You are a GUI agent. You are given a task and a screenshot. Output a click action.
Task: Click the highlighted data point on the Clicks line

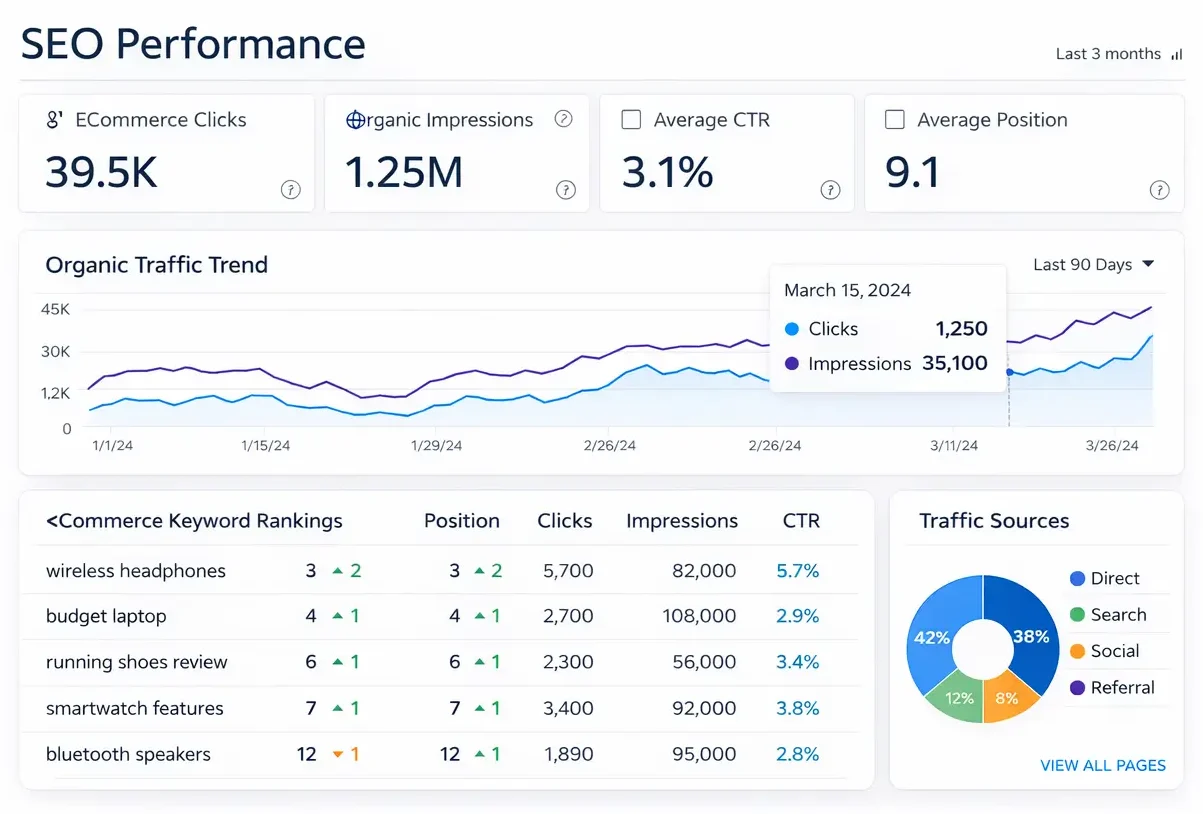[1008, 372]
